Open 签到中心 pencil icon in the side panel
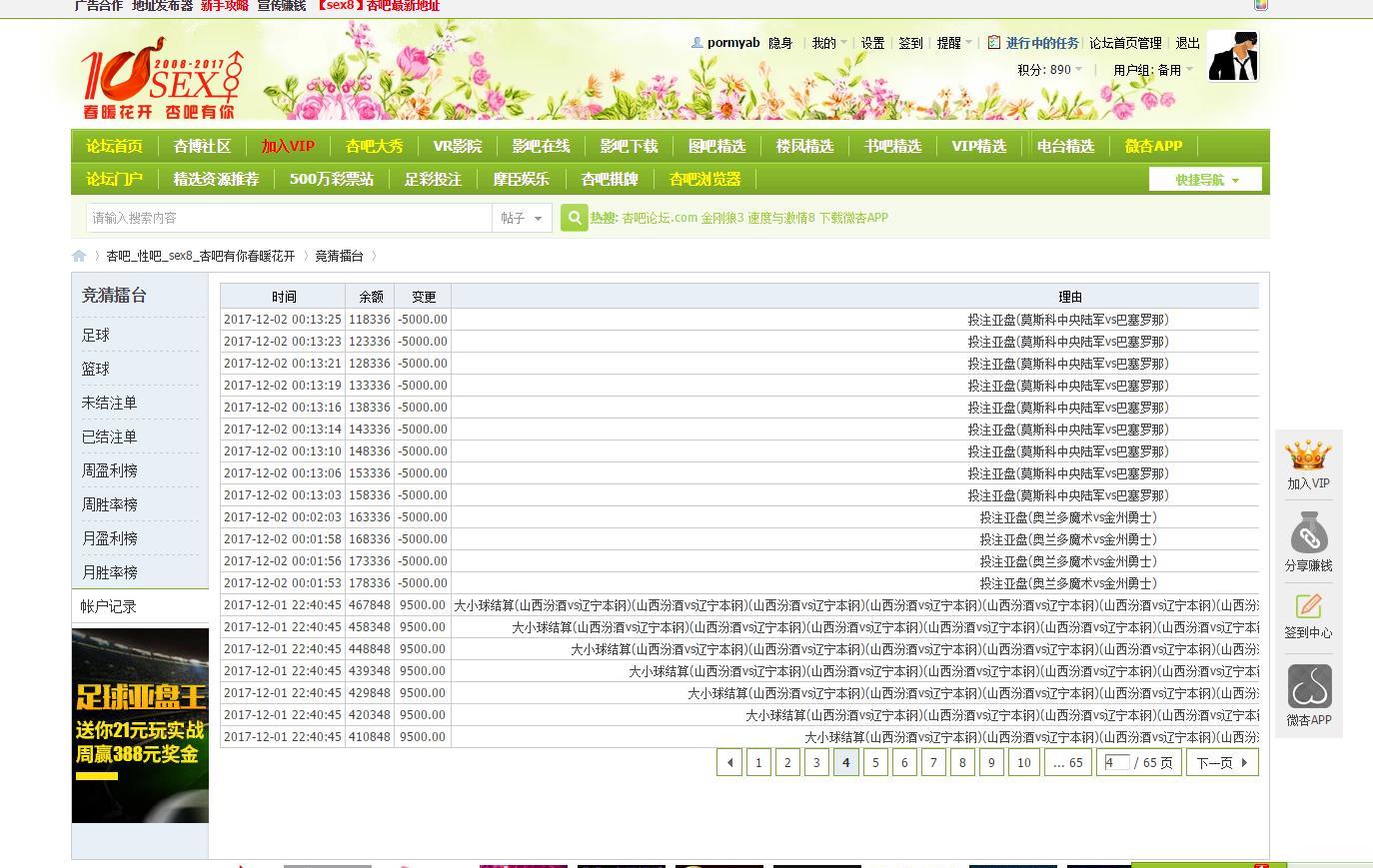 (x=1308, y=606)
